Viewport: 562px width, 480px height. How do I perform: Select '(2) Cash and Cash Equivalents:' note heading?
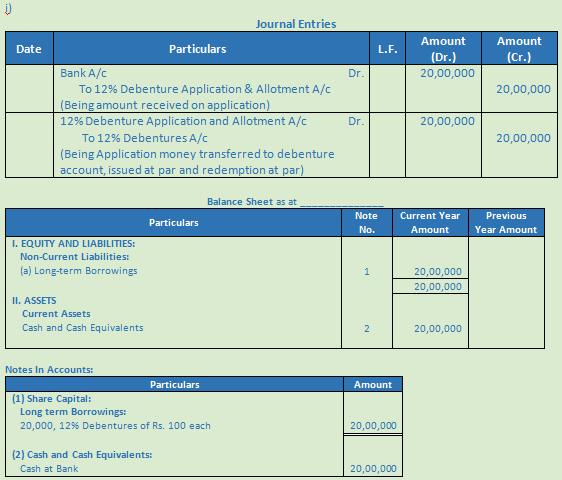[x=82, y=455]
